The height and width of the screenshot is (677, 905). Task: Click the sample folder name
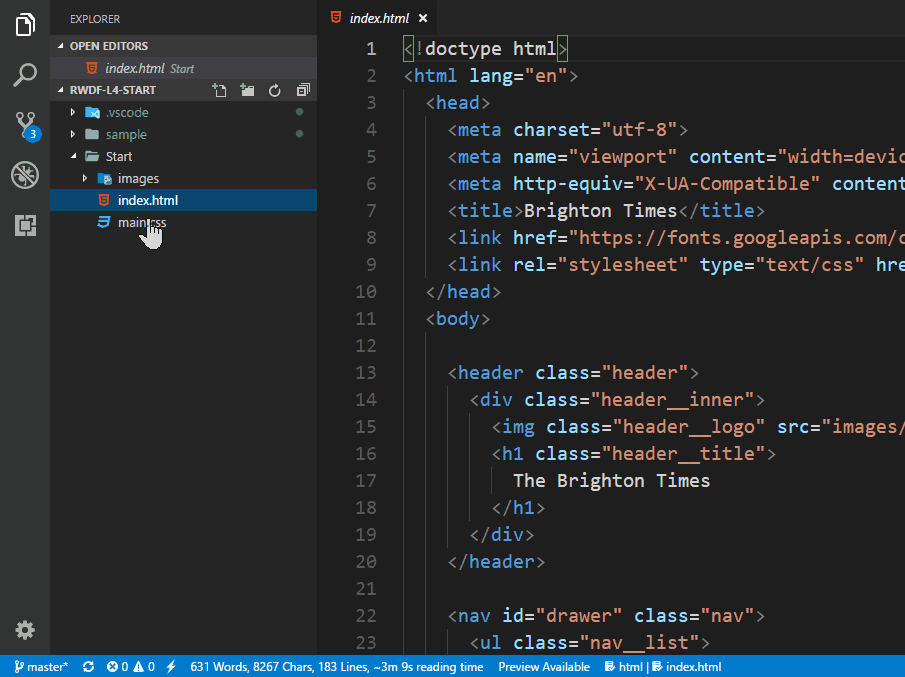126,134
